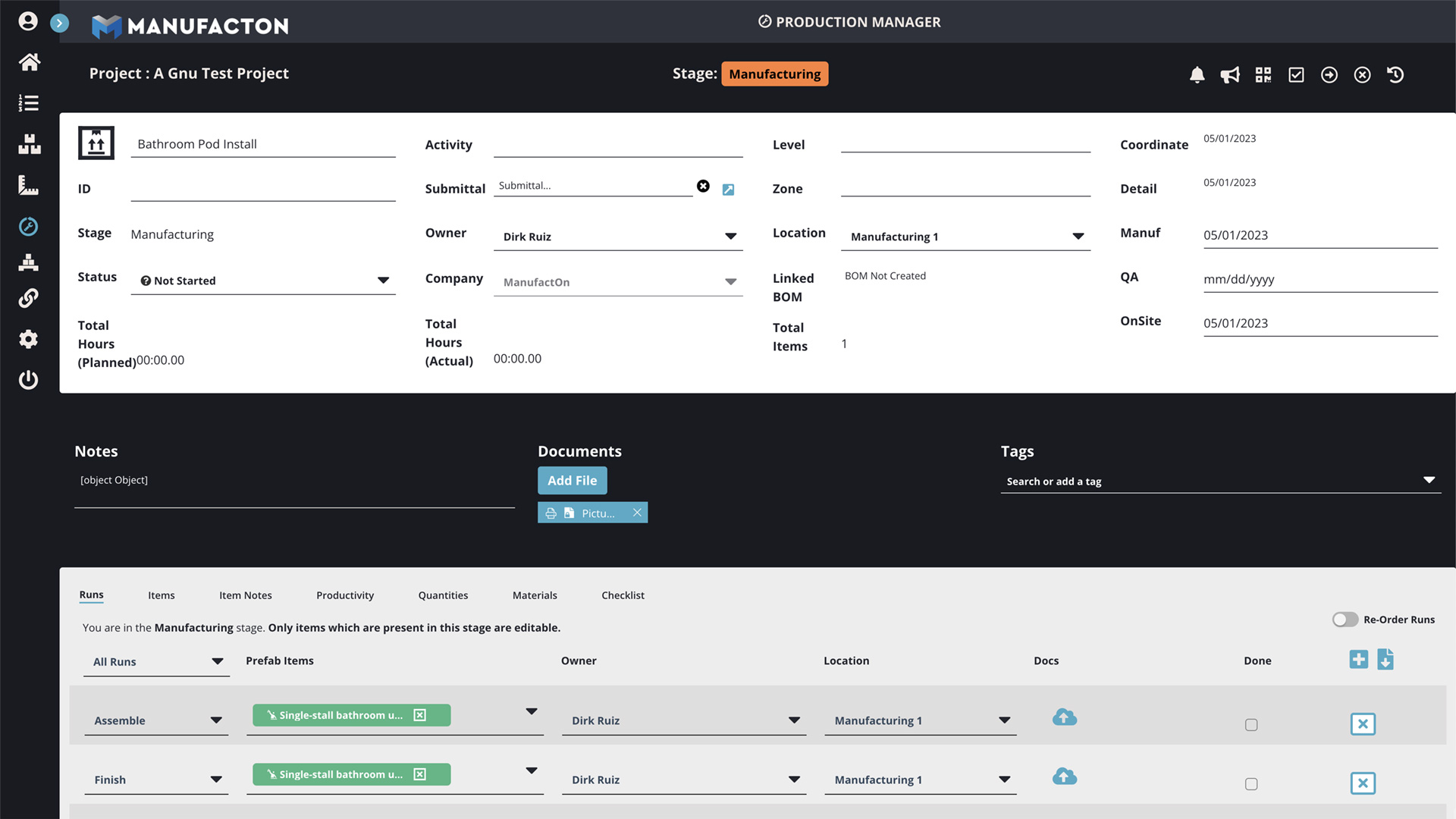Switch to the Materials tab
This screenshot has height=819, width=1456.
pos(534,595)
